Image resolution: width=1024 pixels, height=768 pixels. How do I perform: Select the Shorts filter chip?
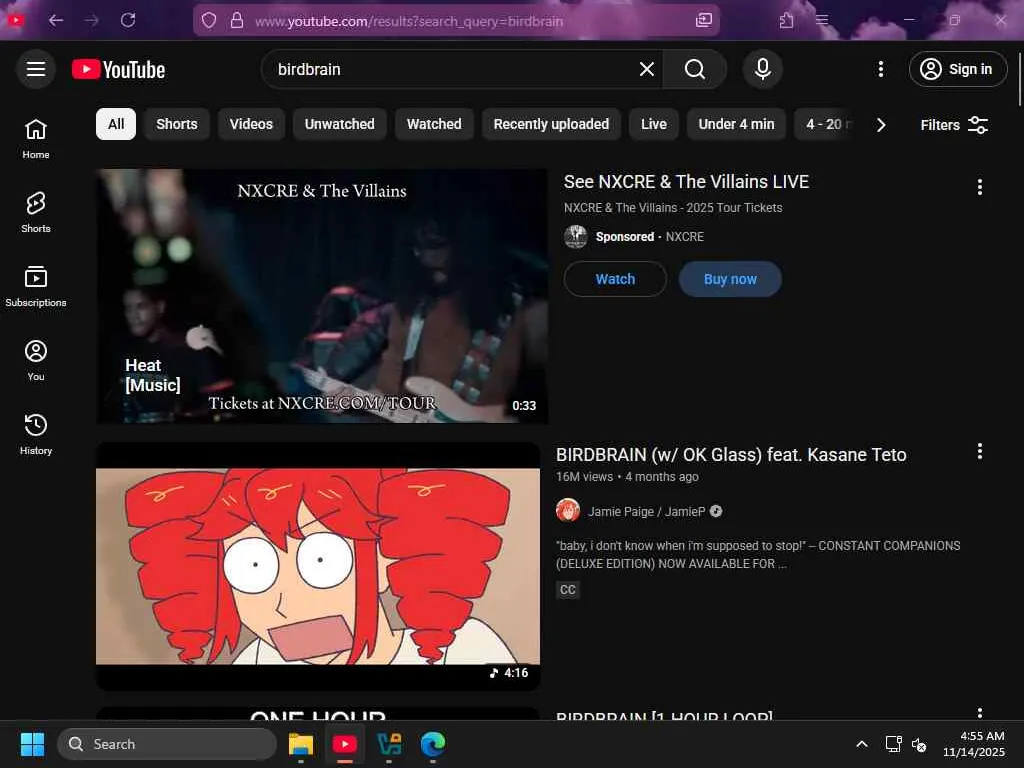coord(176,124)
